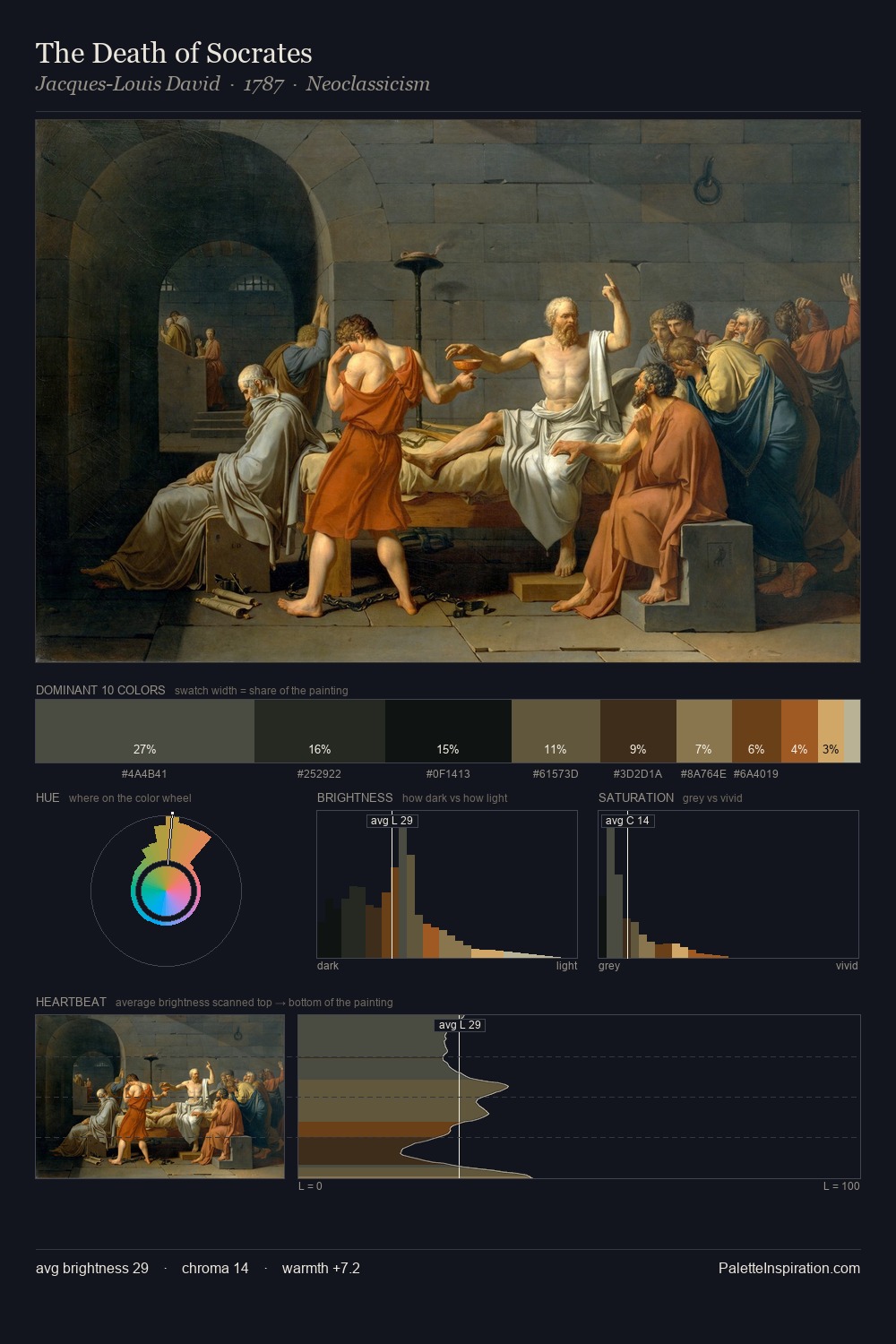
Task: Click the 'L = 0' axis label
Action: (x=310, y=1186)
